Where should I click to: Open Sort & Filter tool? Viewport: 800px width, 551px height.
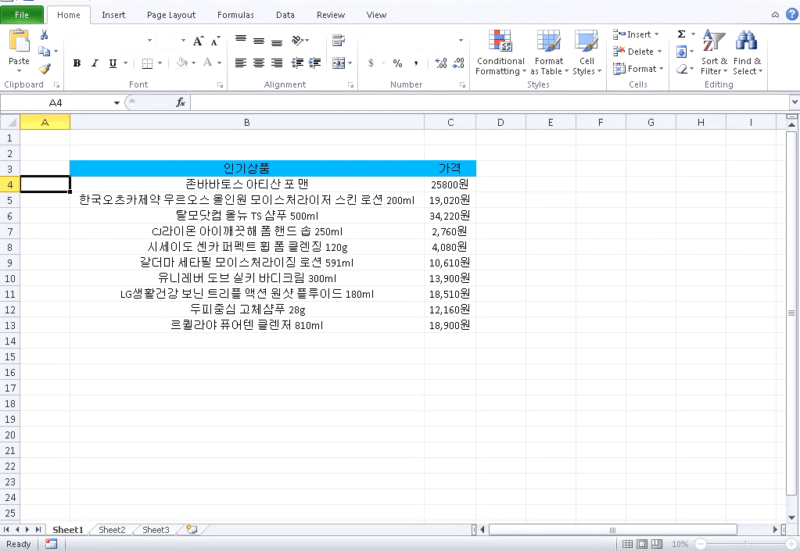point(714,52)
